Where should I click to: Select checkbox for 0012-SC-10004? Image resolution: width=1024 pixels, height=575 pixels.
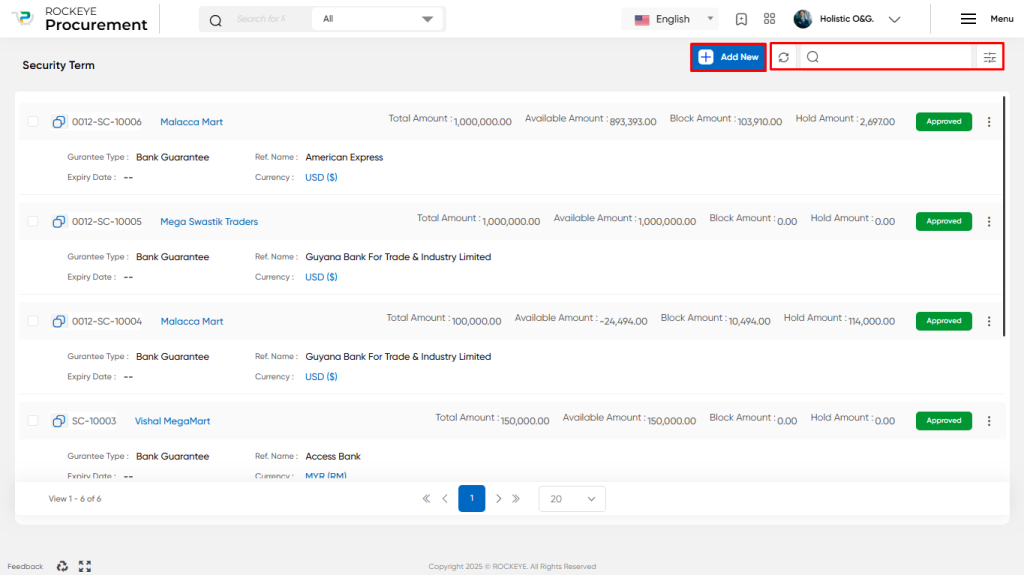click(x=33, y=321)
